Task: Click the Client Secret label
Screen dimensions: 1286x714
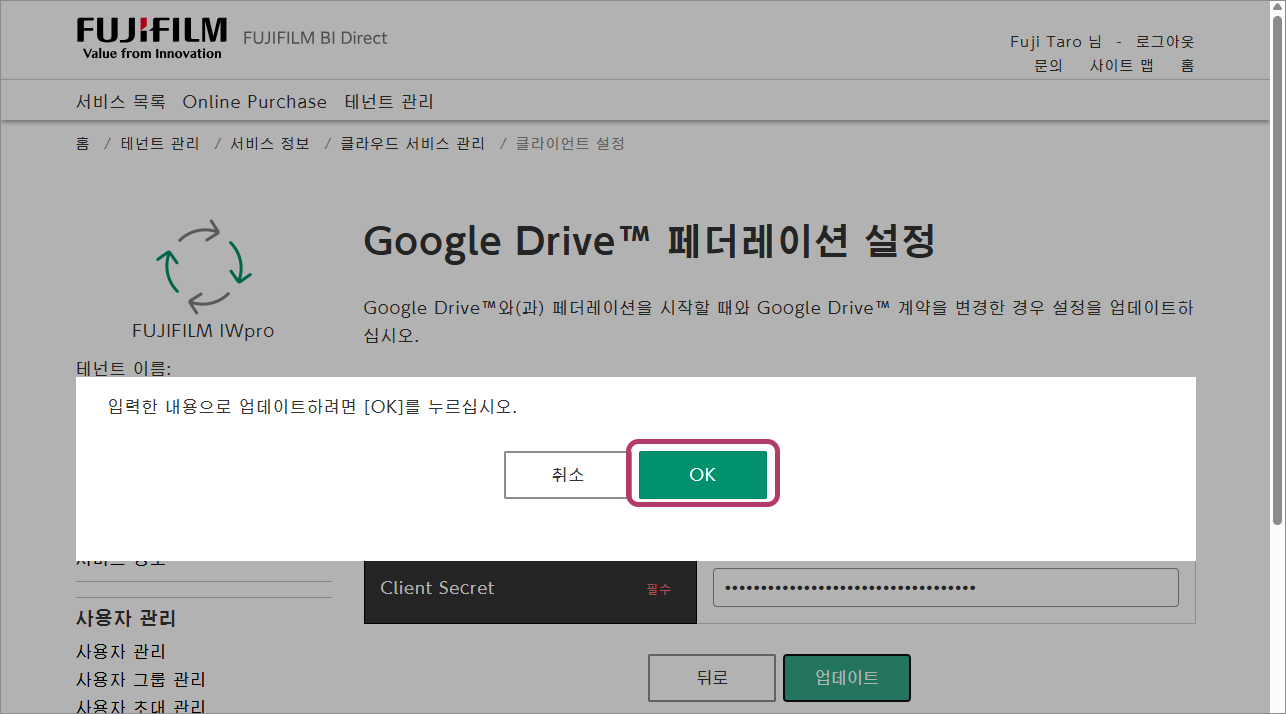Action: coord(437,588)
